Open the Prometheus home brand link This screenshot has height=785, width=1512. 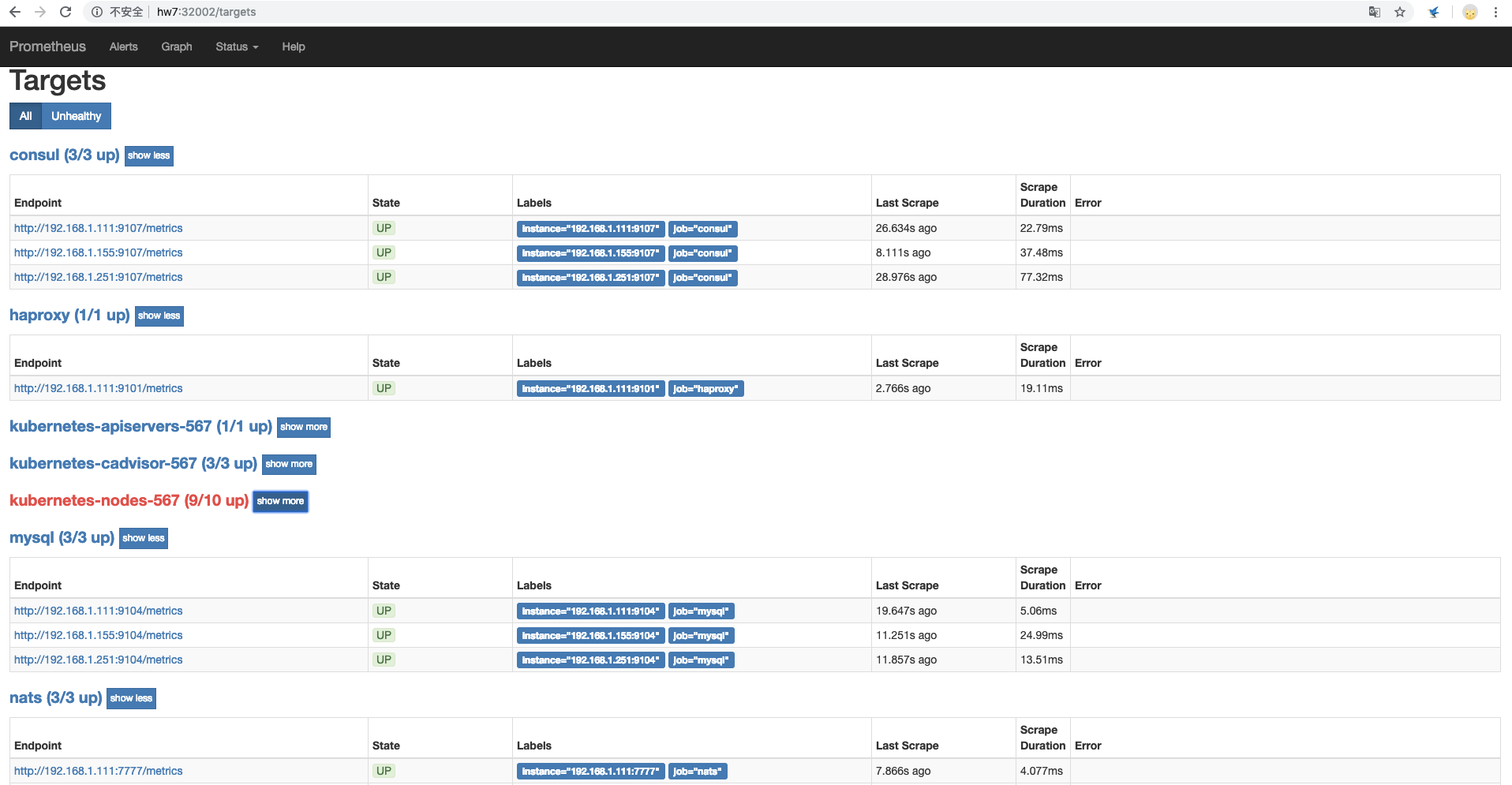pyautogui.click(x=47, y=47)
